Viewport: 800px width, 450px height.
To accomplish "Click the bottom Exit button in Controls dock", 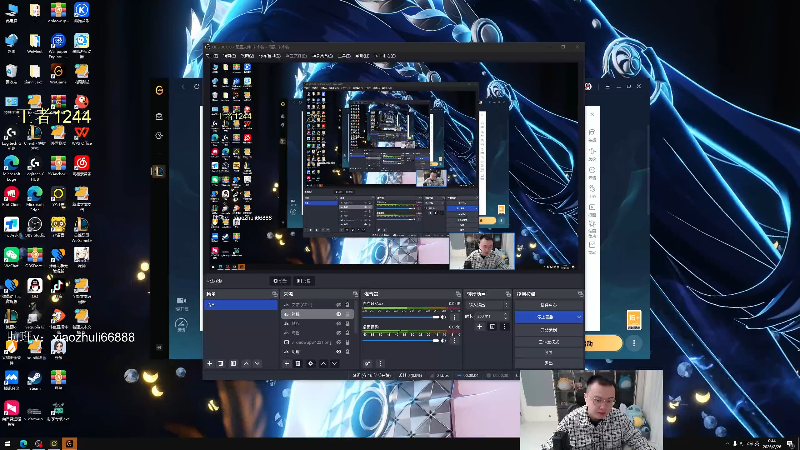I will tap(549, 363).
